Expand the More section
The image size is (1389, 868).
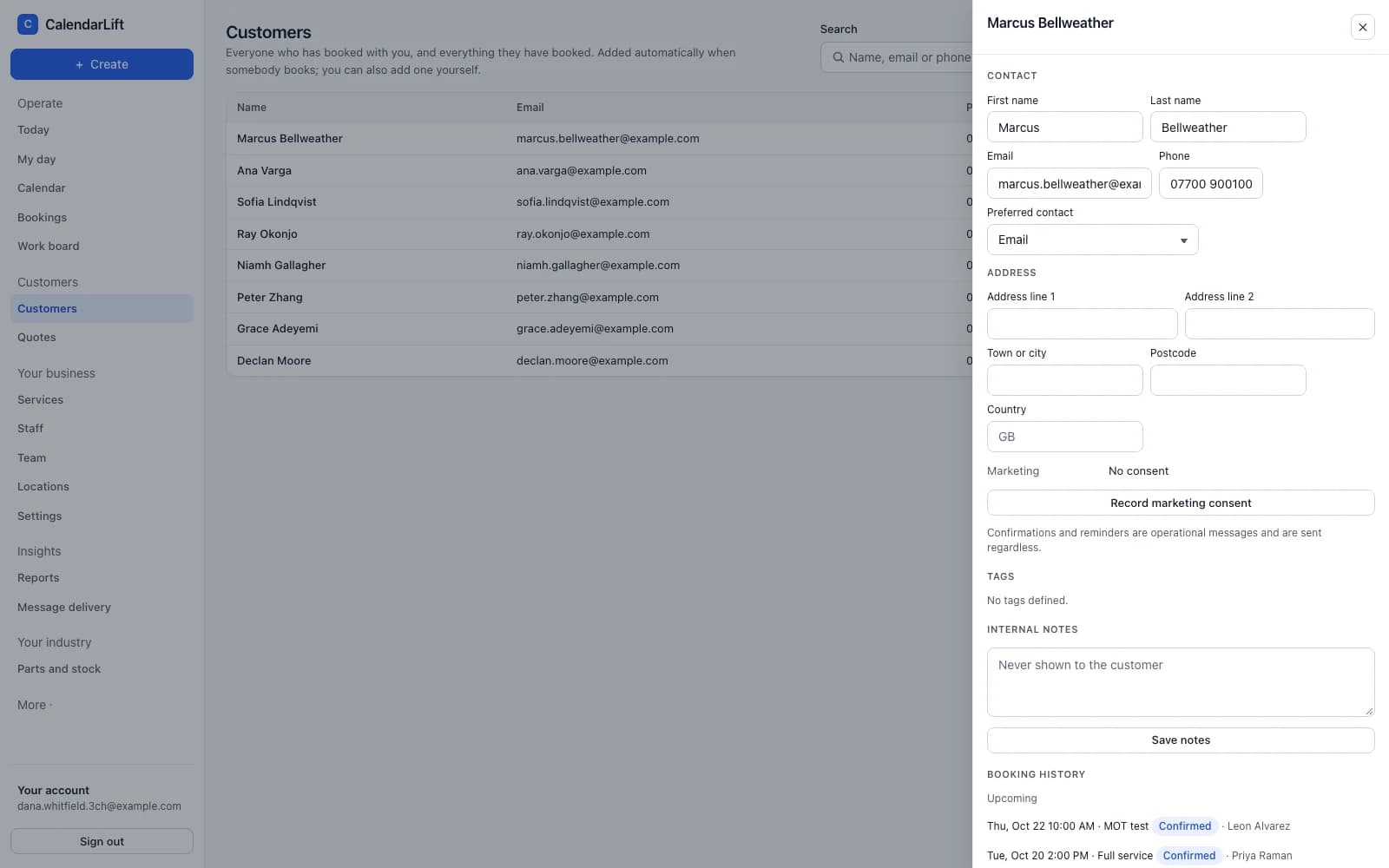pos(35,705)
